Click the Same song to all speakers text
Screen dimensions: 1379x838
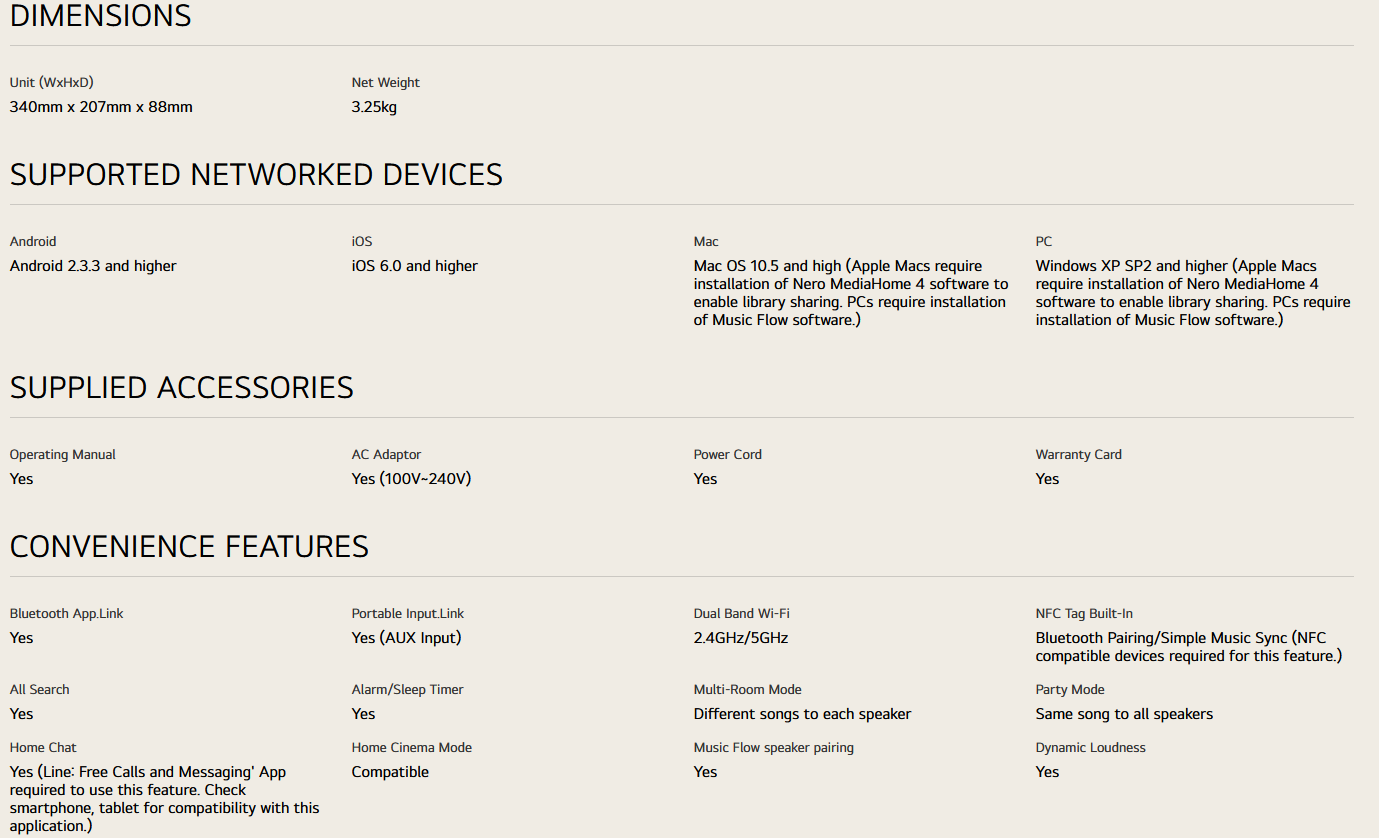click(1124, 714)
